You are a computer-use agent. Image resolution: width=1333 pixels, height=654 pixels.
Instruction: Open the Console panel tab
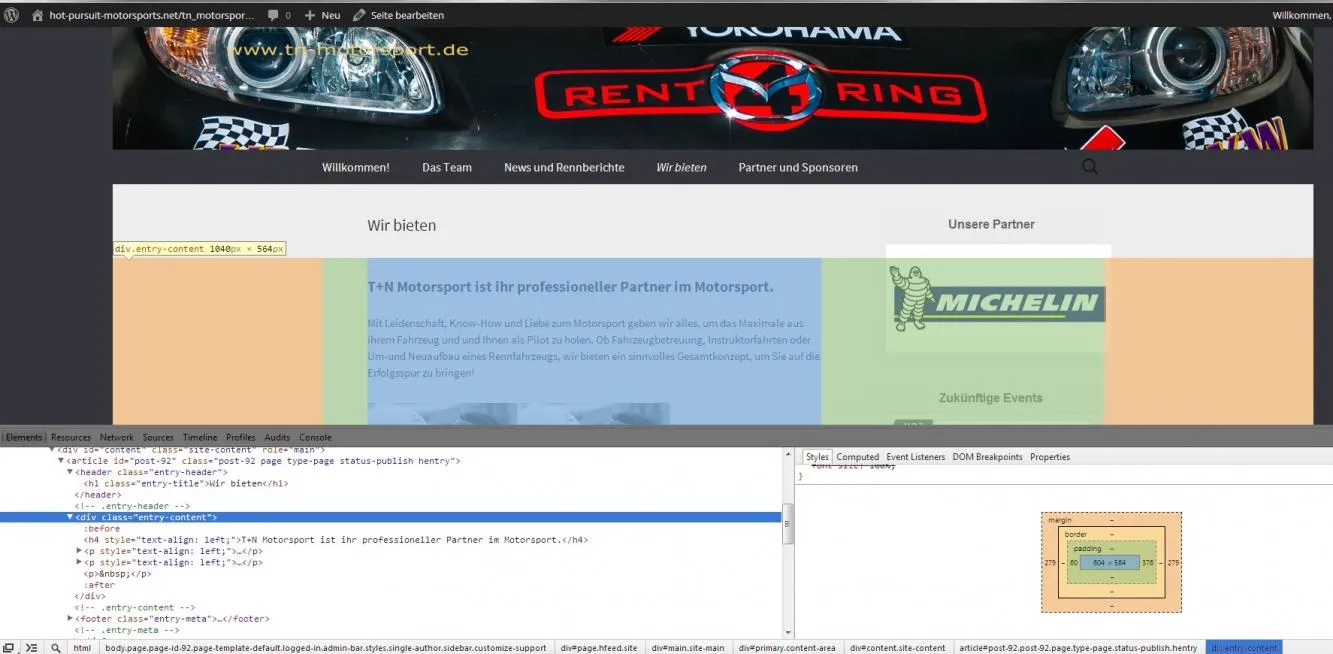pos(315,437)
